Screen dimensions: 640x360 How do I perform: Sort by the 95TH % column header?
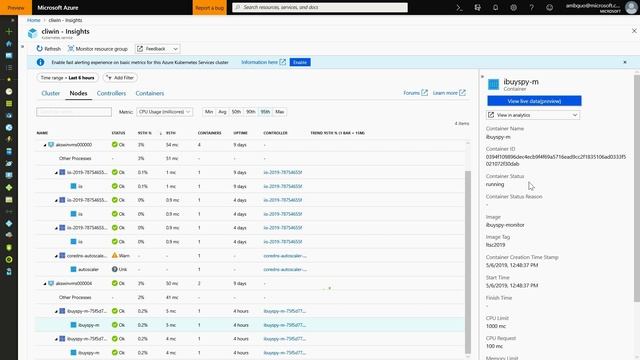point(145,133)
